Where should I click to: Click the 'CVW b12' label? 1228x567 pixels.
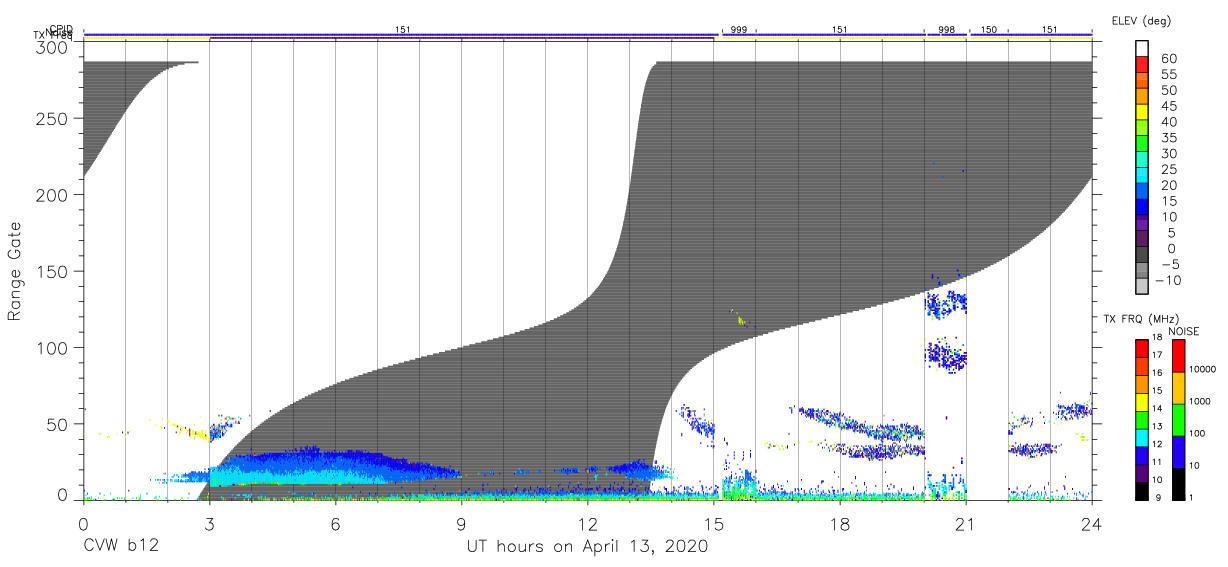coord(119,547)
